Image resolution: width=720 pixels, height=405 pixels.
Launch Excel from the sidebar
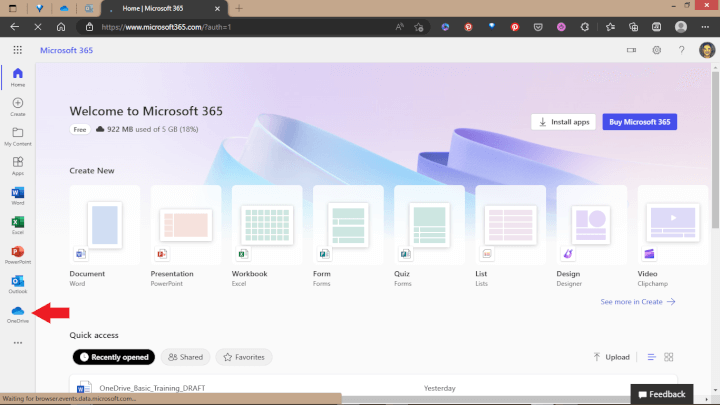click(x=17, y=225)
